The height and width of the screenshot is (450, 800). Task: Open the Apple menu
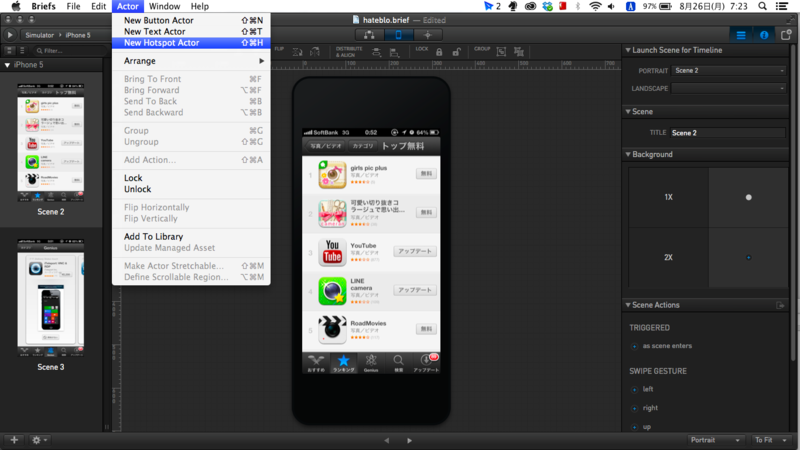[16, 6]
